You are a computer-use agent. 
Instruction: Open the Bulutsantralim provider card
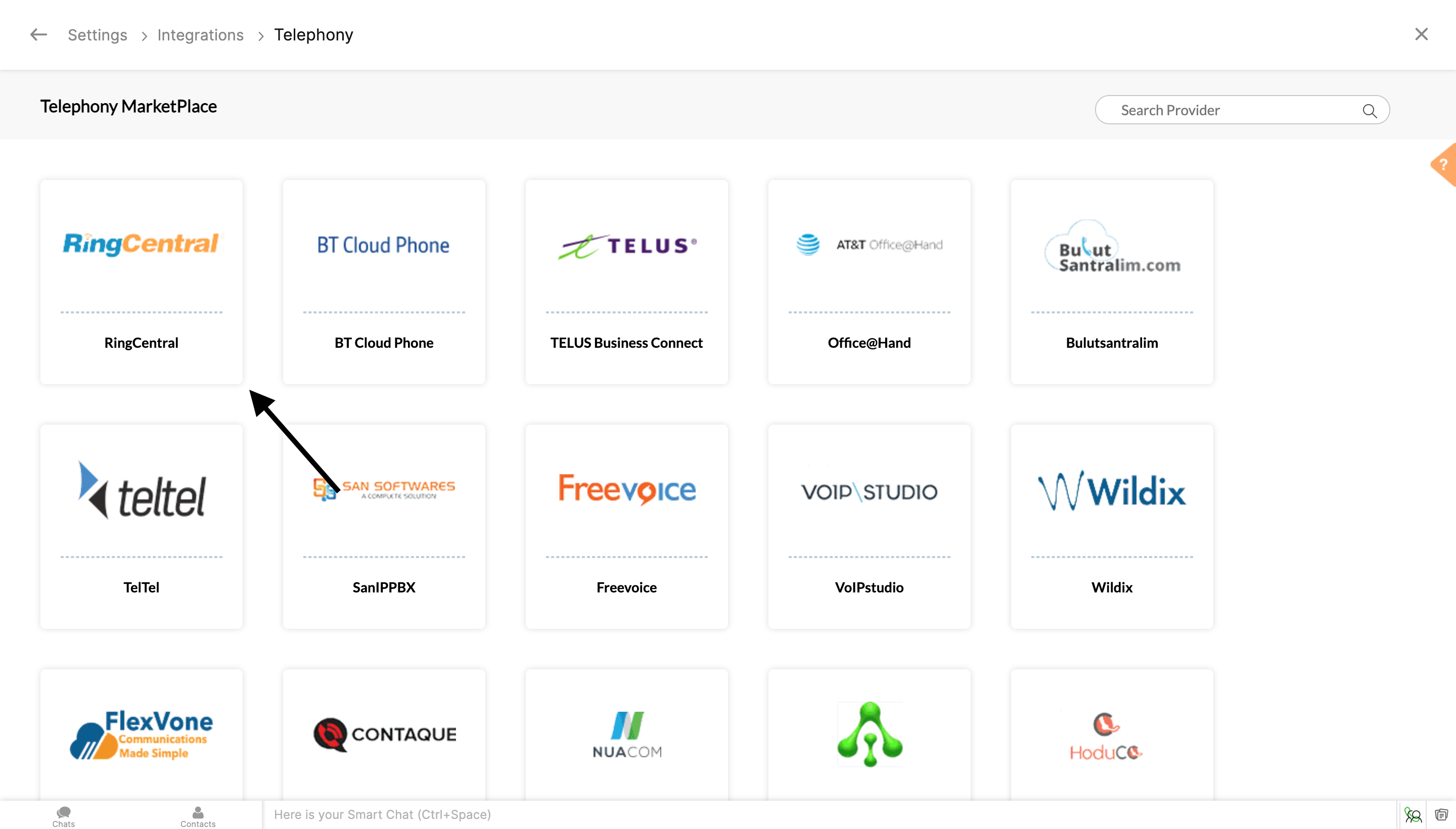[1112, 282]
